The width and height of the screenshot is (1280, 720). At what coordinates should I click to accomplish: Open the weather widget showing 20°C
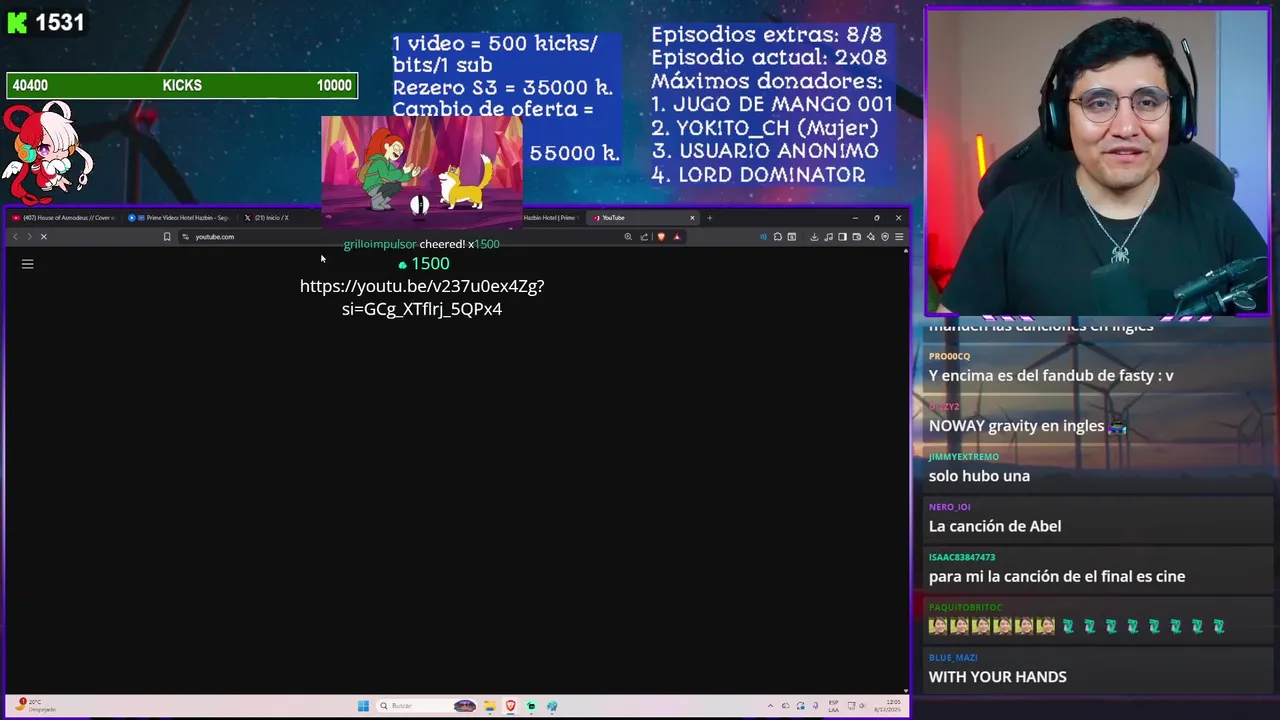(34, 706)
